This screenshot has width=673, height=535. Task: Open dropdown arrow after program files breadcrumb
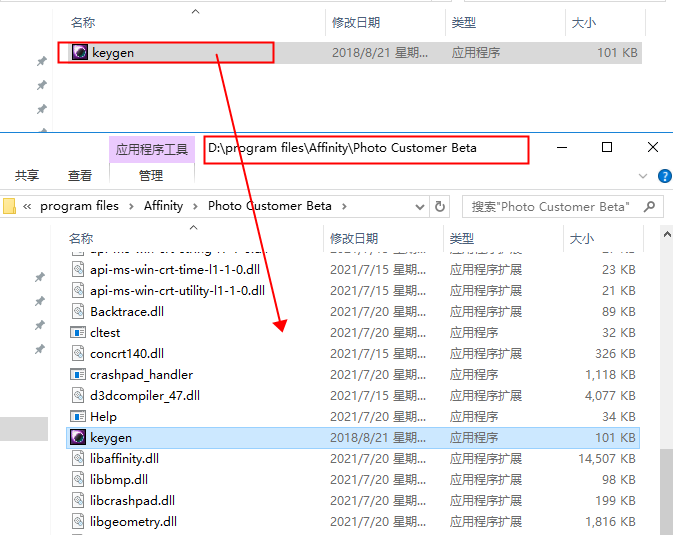pos(131,207)
